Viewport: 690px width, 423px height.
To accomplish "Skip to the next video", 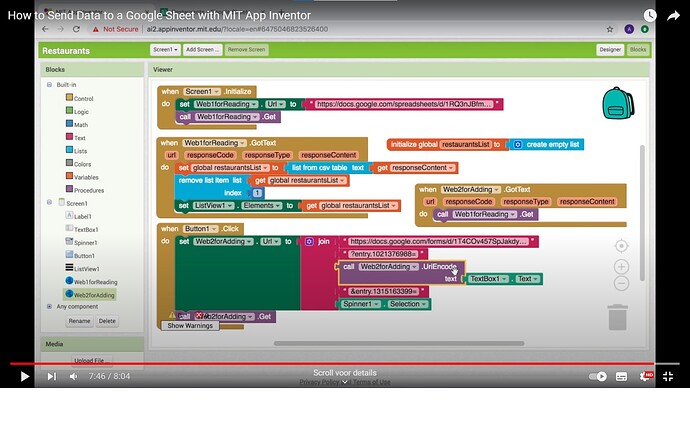I will [52, 376].
